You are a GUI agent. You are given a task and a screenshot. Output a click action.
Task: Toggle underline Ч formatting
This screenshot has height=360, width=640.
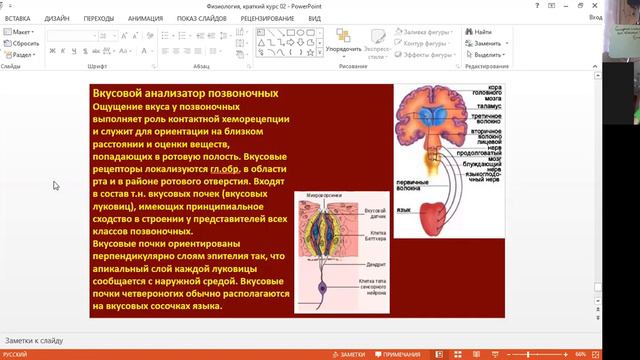(74, 51)
